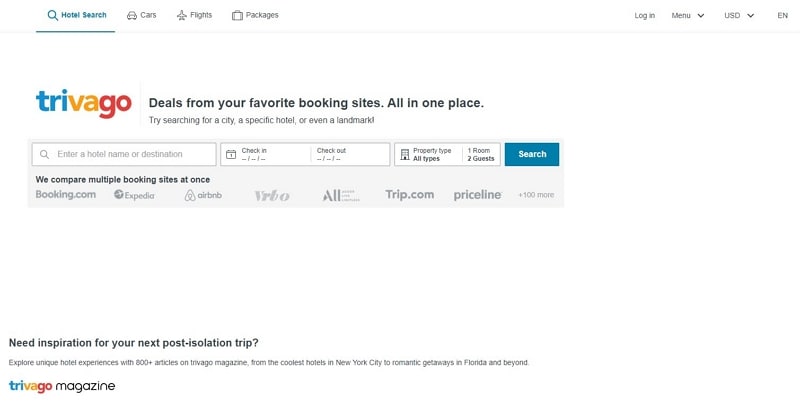Open the Menu dropdown
The image size is (800, 407).
[688, 16]
